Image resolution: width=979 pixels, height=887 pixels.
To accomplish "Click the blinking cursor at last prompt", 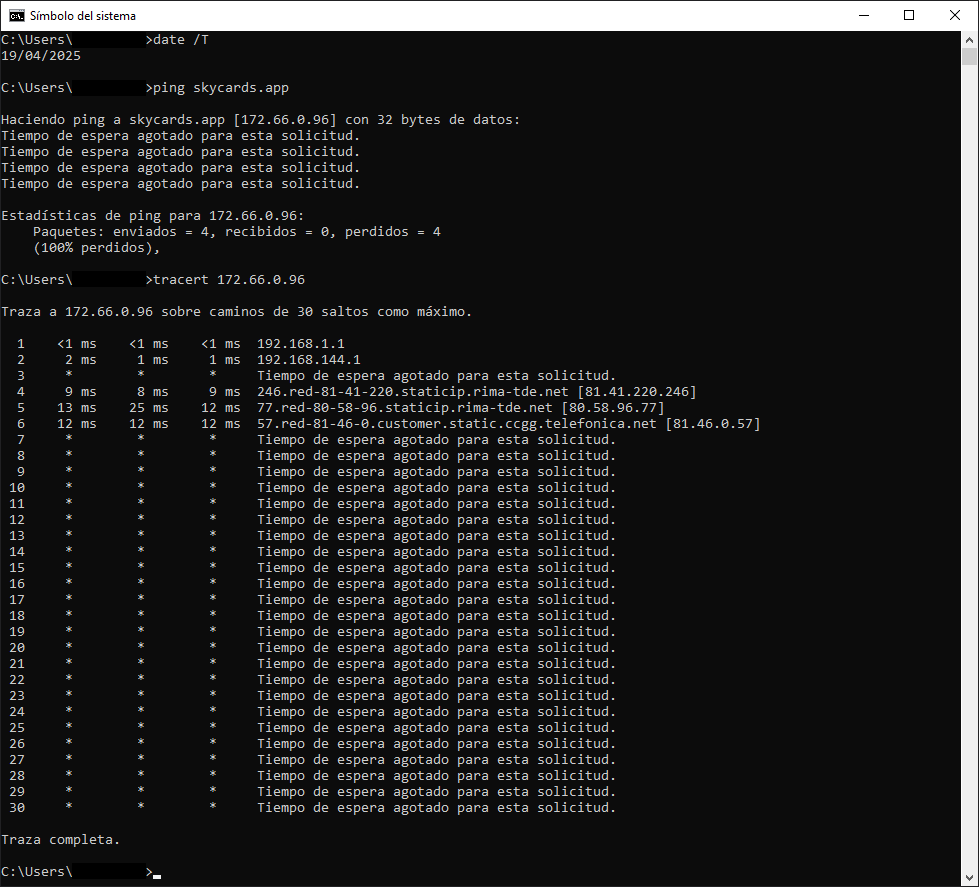I will (157, 874).
